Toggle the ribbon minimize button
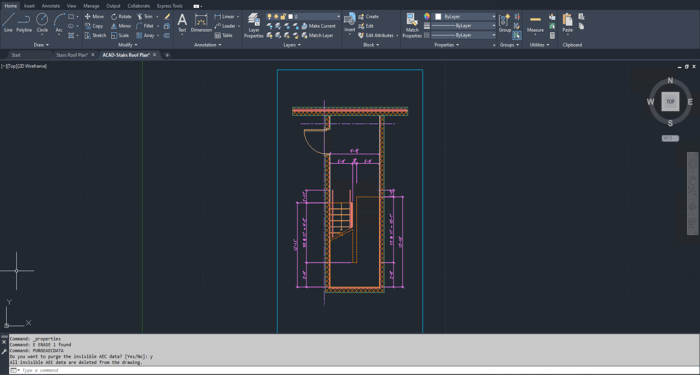This screenshot has height=375, width=700. point(196,6)
